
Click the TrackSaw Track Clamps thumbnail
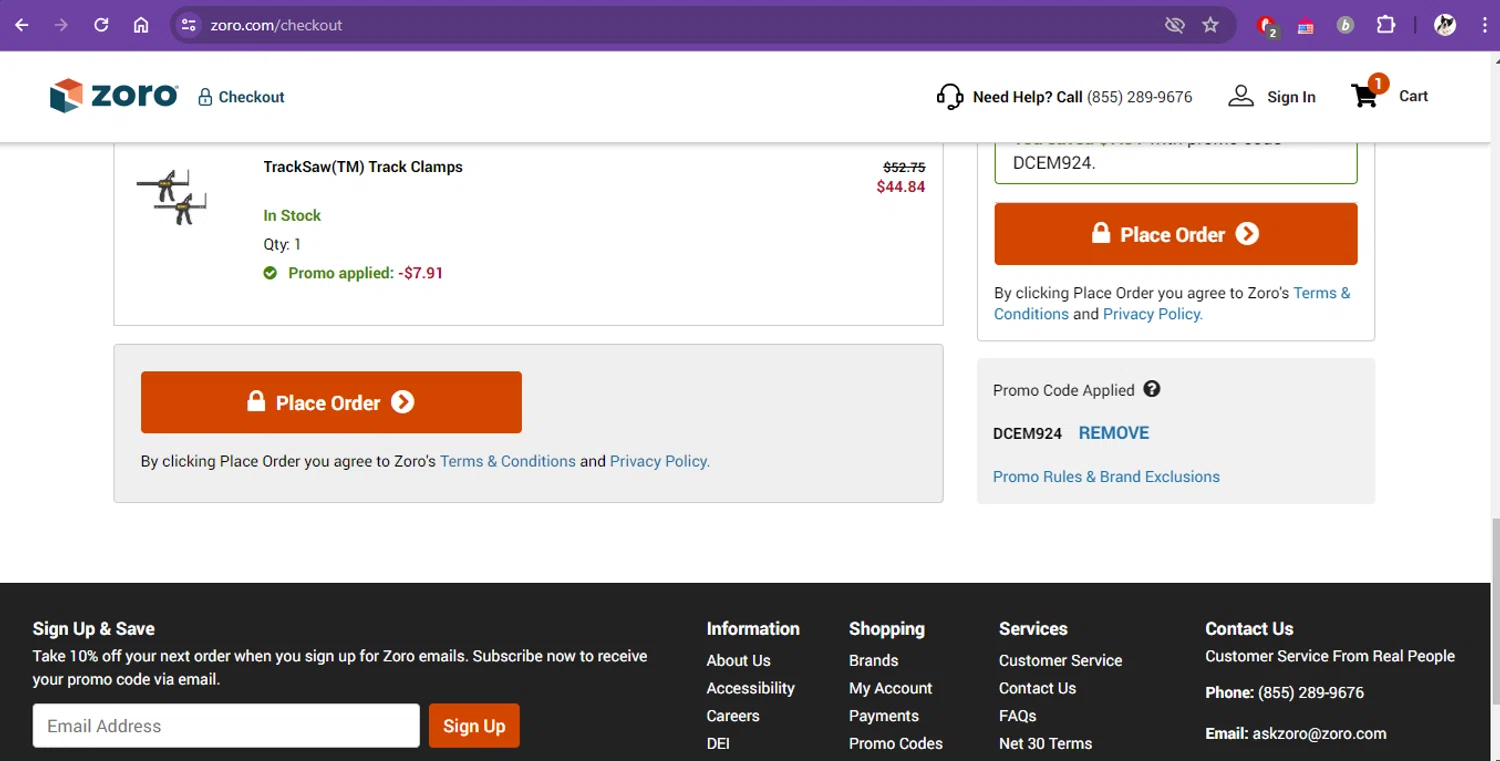[172, 197]
